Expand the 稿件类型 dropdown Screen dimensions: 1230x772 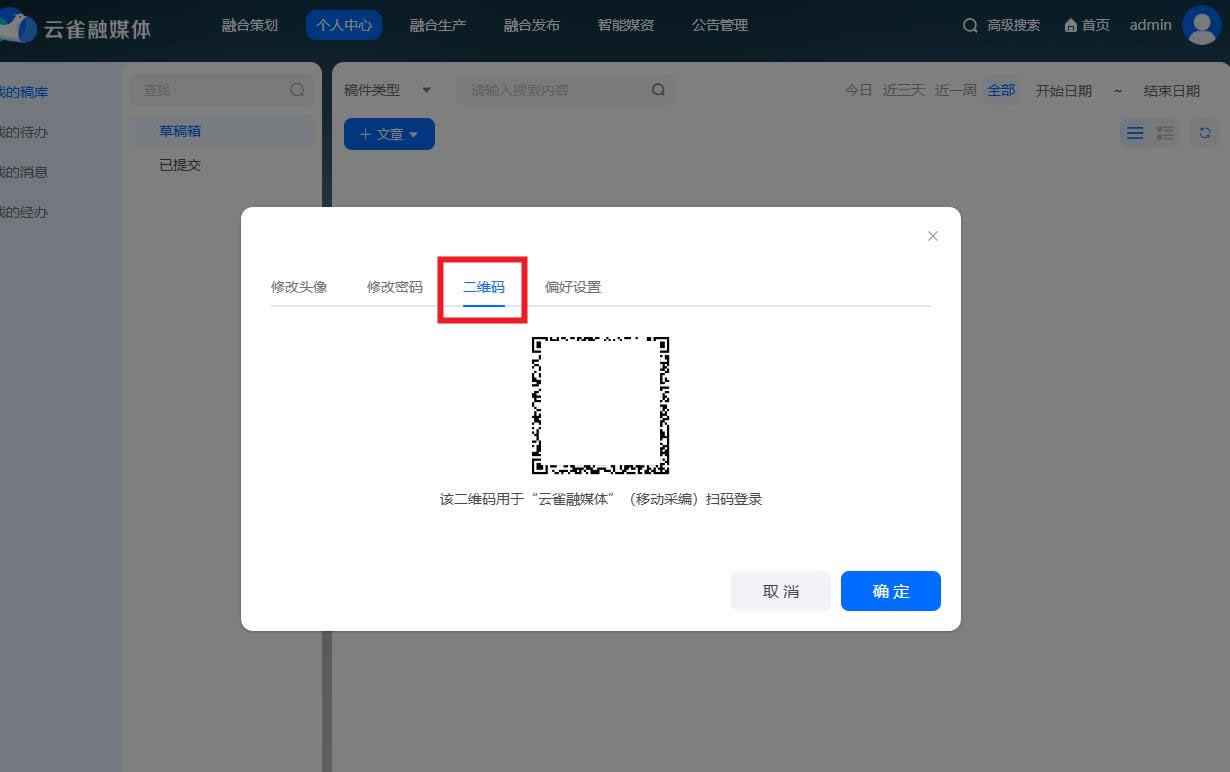[387, 90]
